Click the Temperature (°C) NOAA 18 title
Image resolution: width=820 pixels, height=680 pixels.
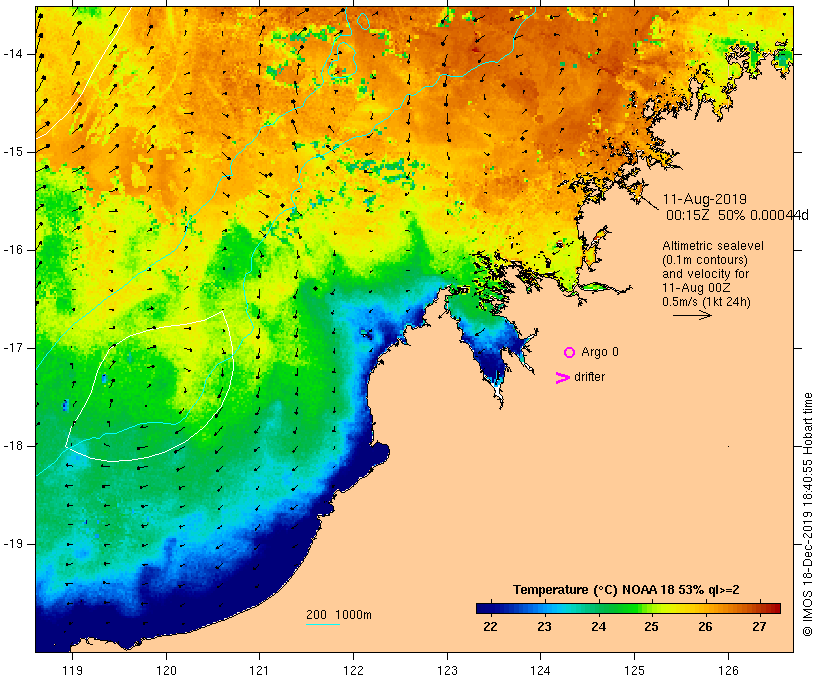626,590
